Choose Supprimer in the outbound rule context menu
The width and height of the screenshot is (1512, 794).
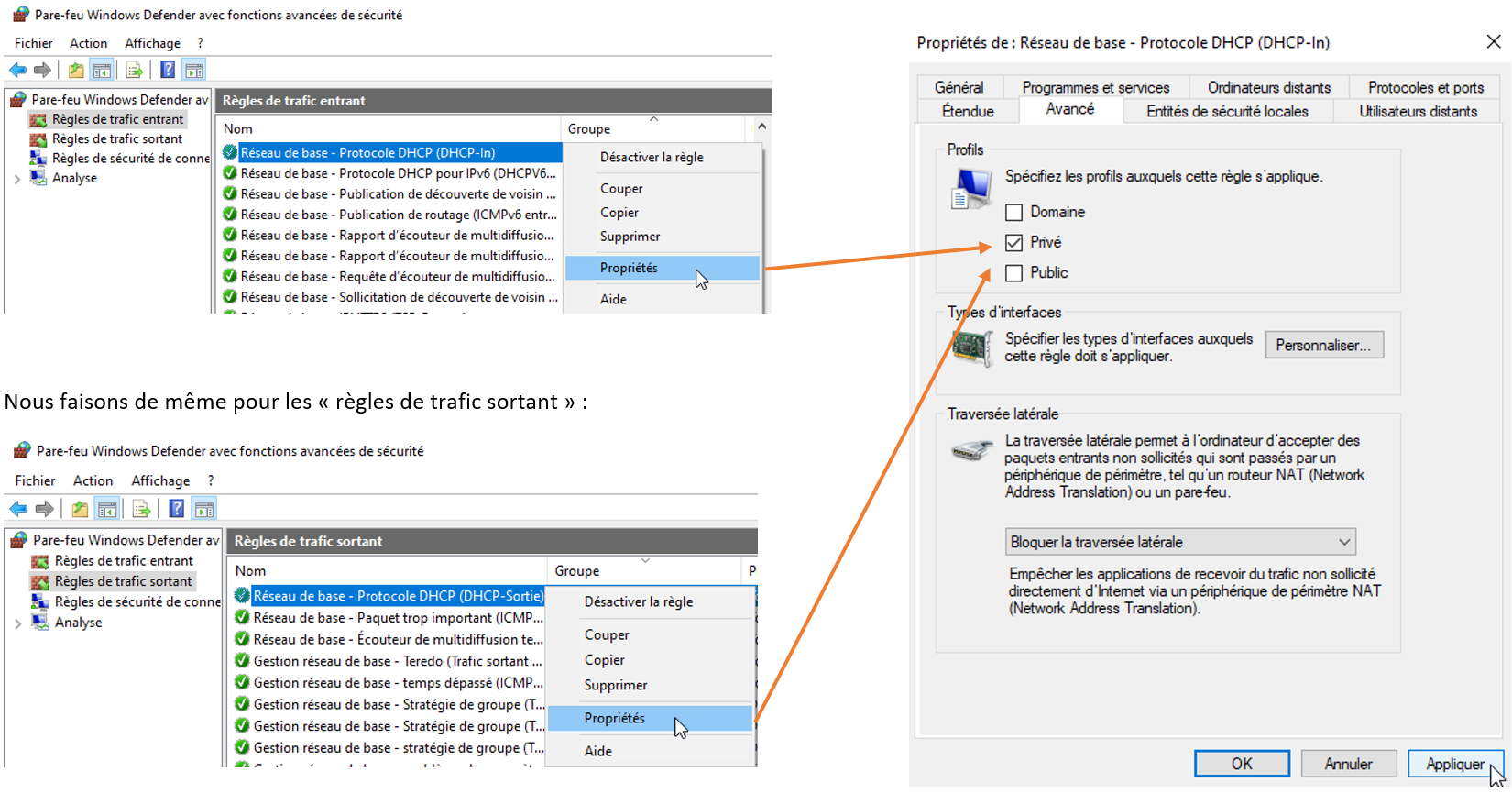[650, 685]
